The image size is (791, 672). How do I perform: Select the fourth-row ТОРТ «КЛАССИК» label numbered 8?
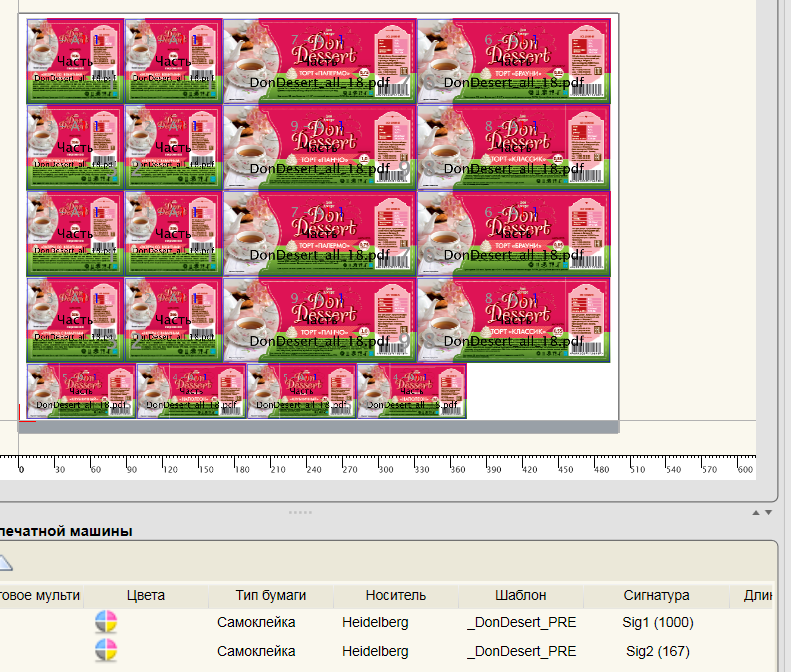click(x=514, y=320)
